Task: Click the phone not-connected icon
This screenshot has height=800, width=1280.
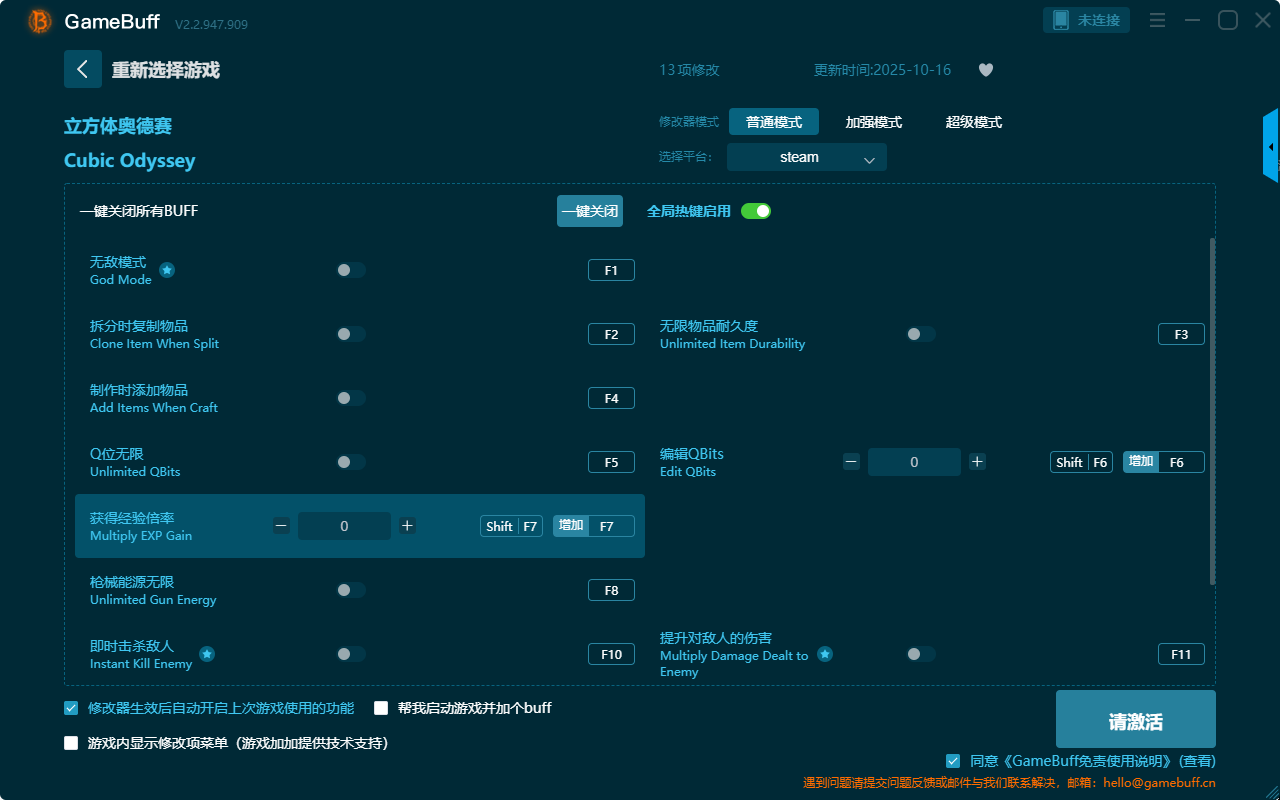Action: 1061,20
